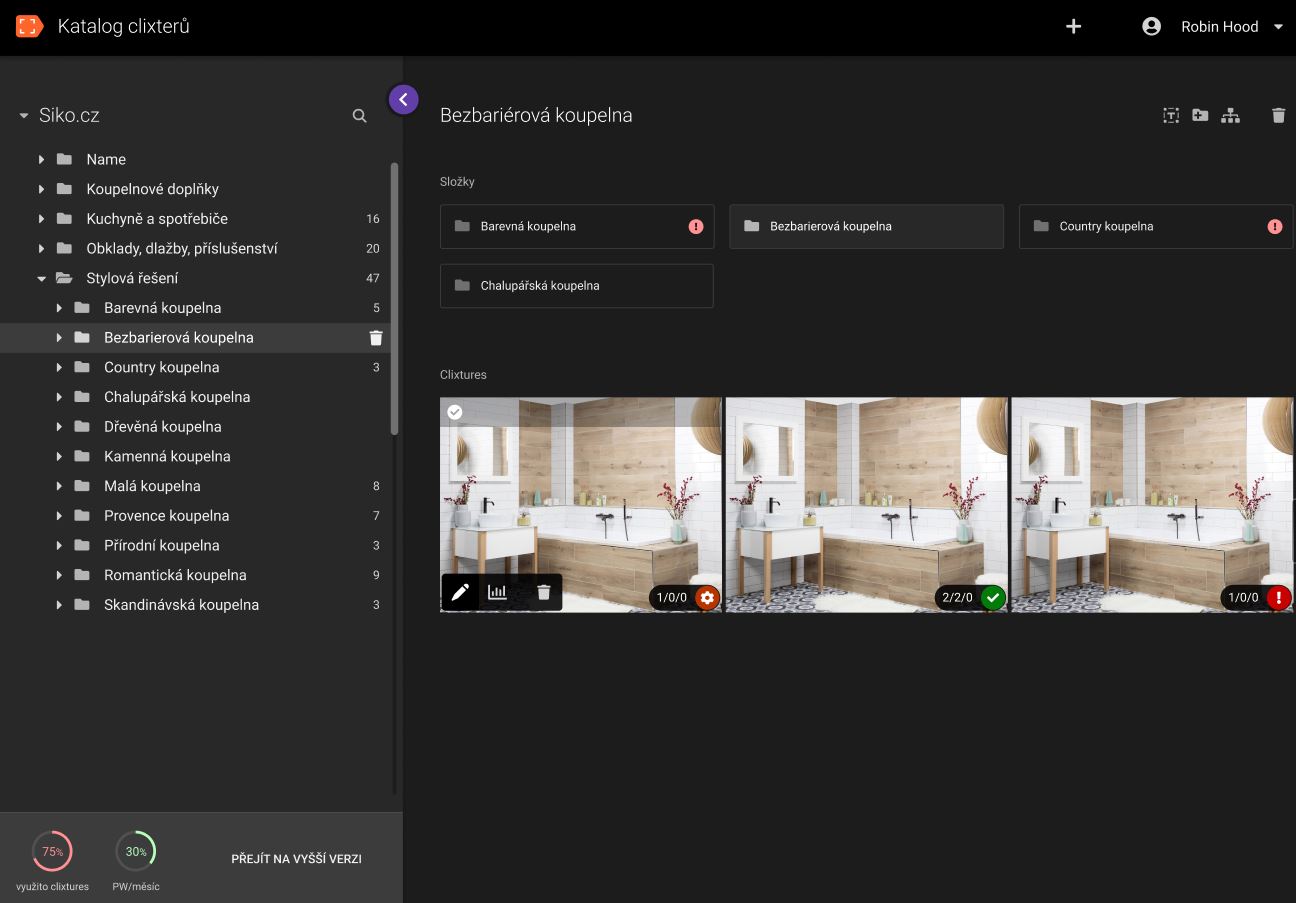Open the third clixture thumbnail

(x=1152, y=505)
